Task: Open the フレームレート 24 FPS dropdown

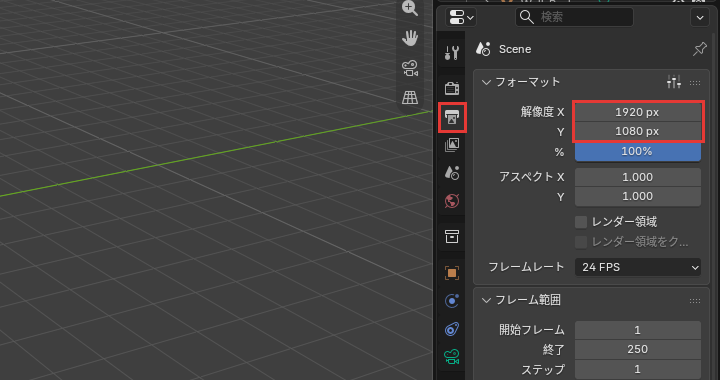Action: coord(638,267)
